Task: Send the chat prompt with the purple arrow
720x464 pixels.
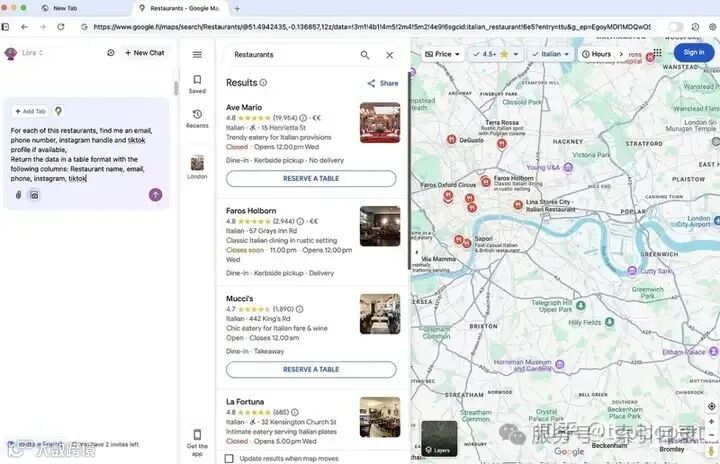Action: point(155,195)
